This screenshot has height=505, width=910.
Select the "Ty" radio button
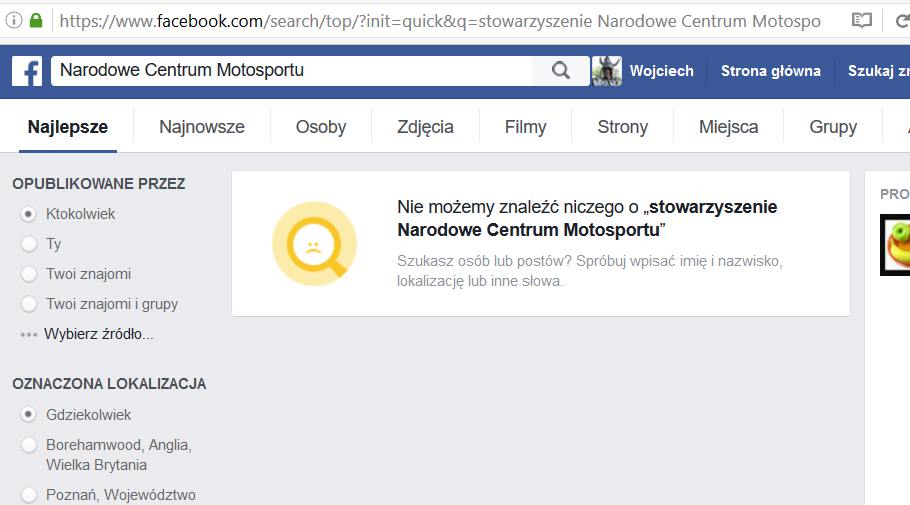28,244
